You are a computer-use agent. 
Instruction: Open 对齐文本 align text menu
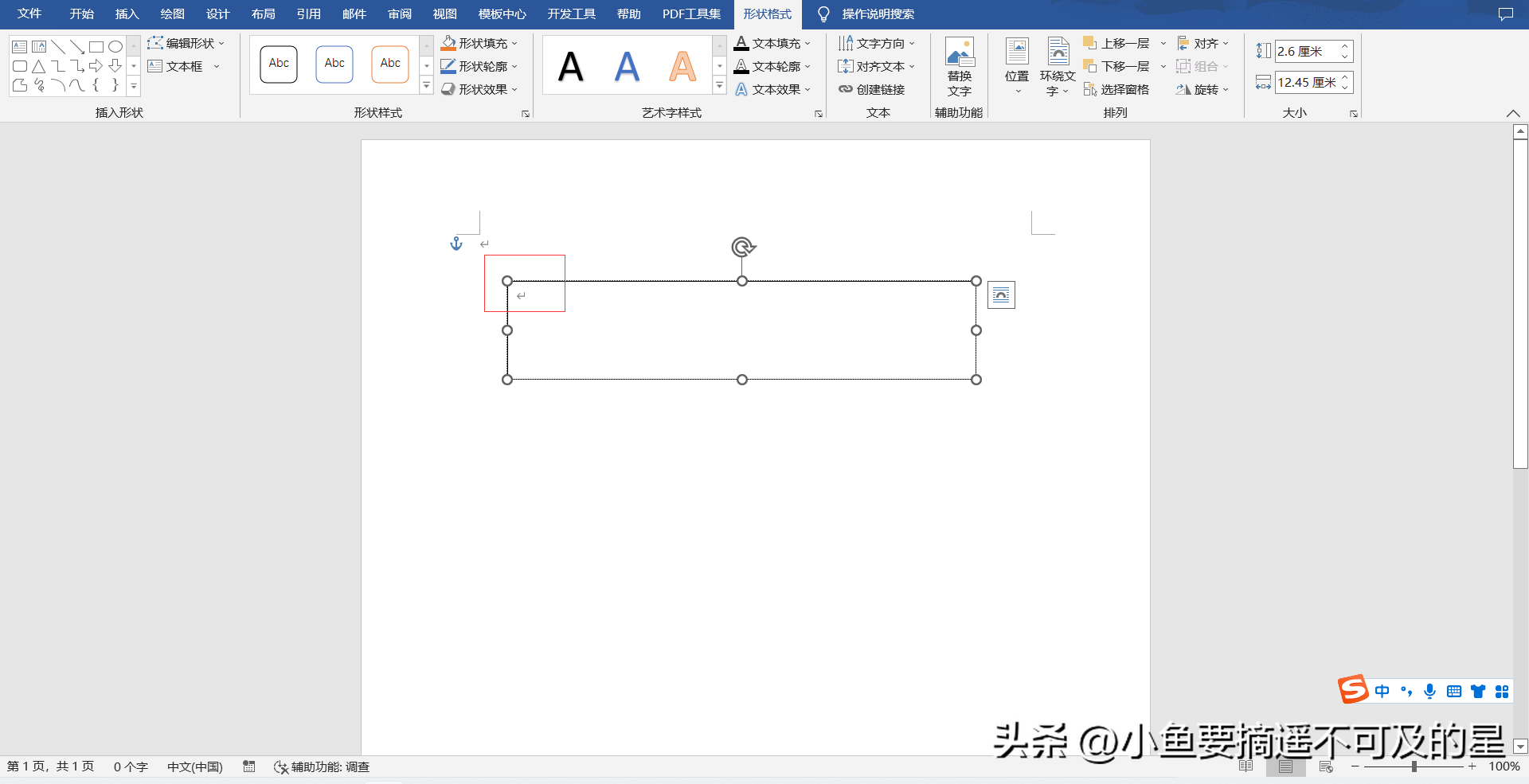point(877,66)
